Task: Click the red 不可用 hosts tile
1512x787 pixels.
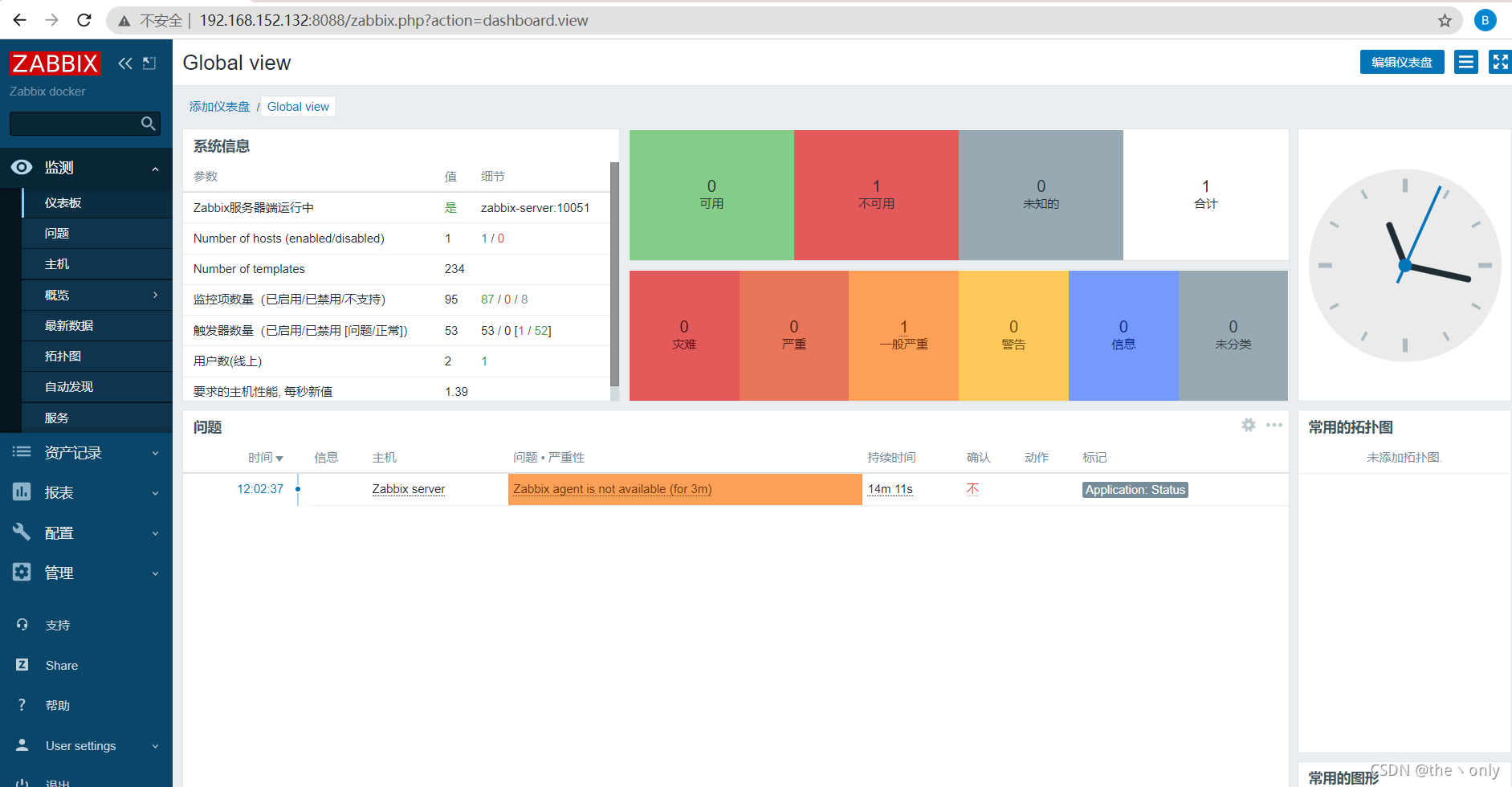Action: pos(876,195)
